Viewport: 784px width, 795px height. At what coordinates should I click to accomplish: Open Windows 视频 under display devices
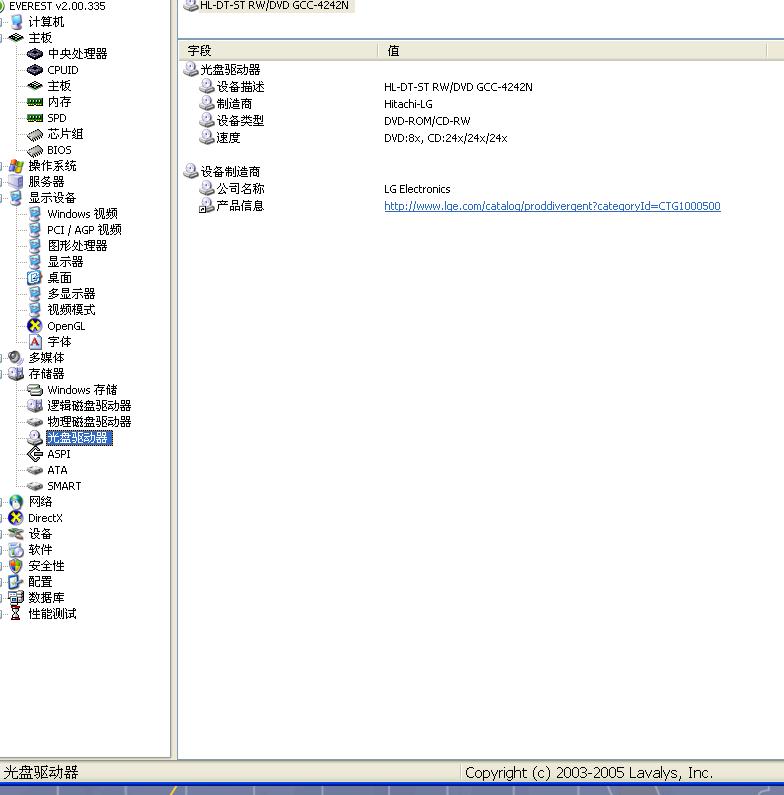(x=82, y=214)
